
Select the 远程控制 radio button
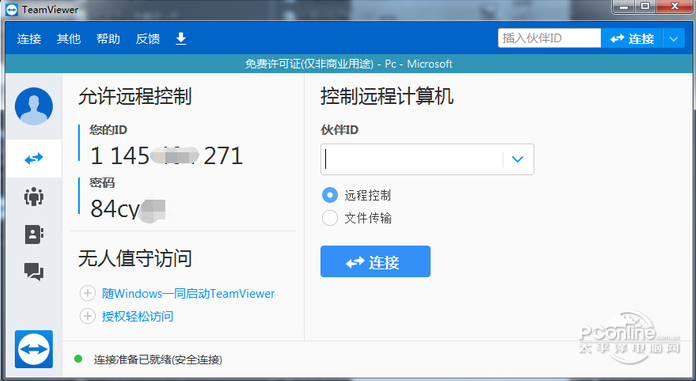pos(330,195)
